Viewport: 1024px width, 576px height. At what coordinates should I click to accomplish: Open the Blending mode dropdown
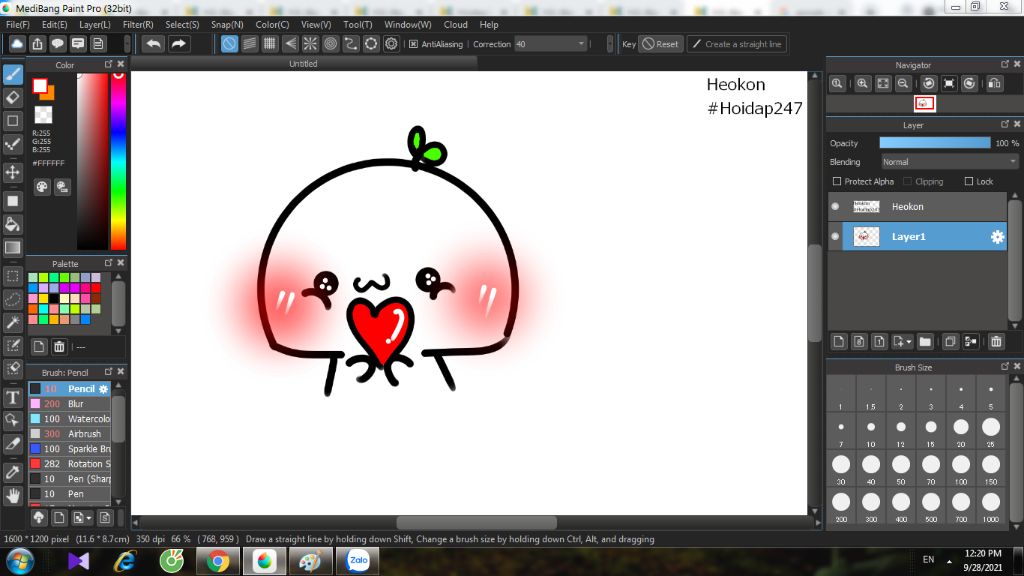click(x=949, y=162)
